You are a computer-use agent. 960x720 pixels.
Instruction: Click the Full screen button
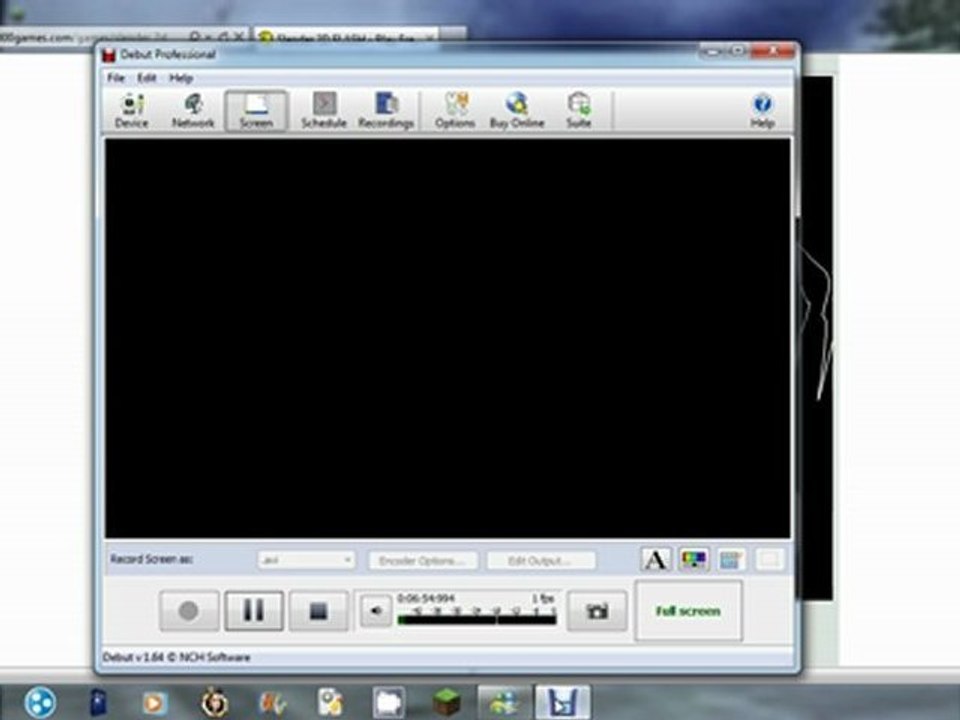click(688, 611)
